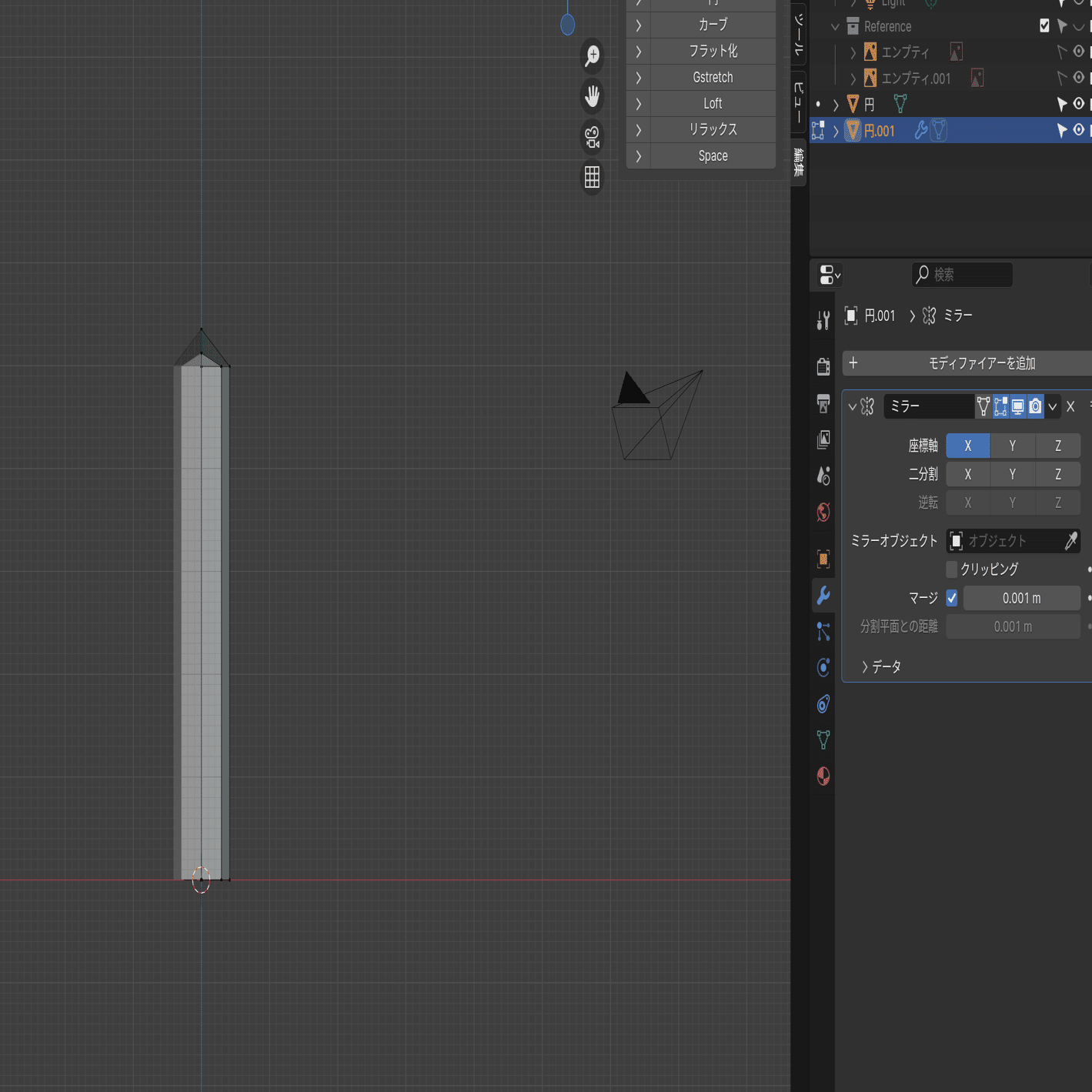1092x1092 pixels.
Task: Open the Output properties tab icon
Action: (823, 402)
